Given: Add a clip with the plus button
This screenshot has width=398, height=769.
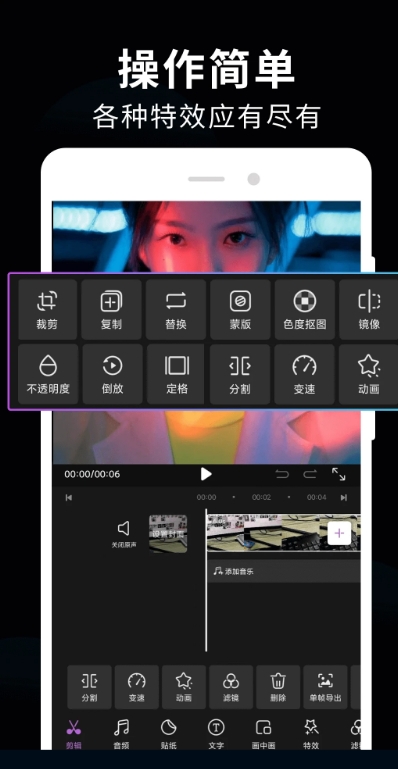Looking at the screenshot, I should [339, 533].
